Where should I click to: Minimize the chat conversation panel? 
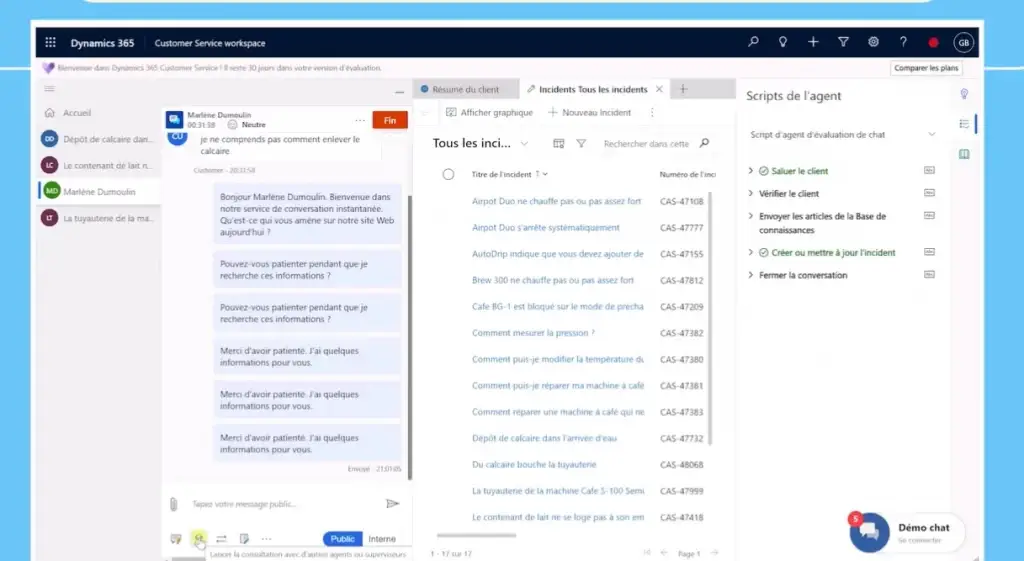coord(399,92)
